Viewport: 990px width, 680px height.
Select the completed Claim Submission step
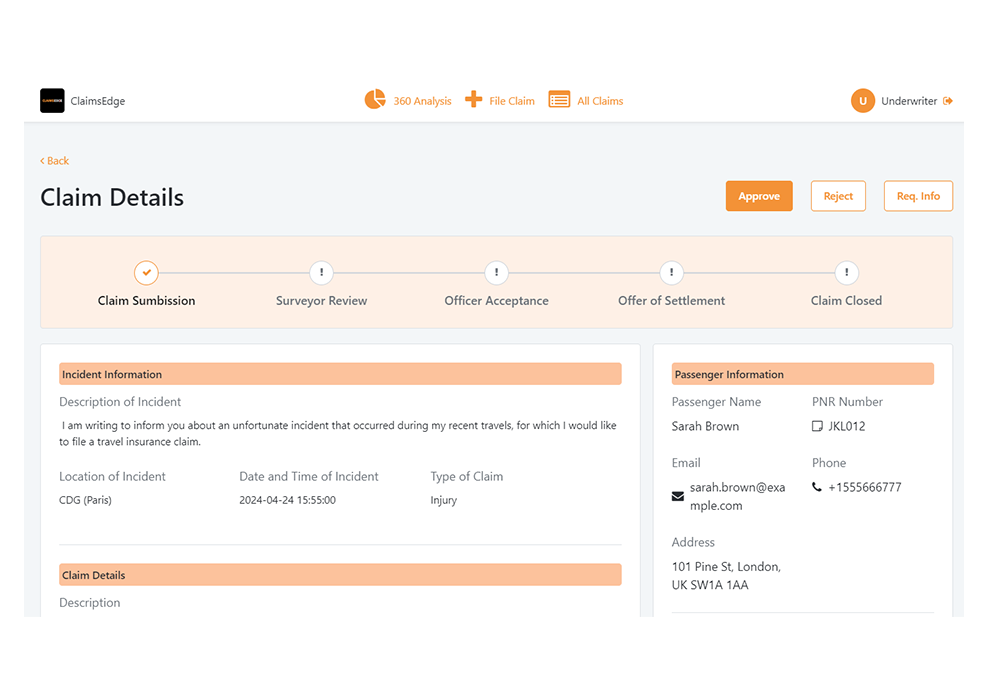146,273
